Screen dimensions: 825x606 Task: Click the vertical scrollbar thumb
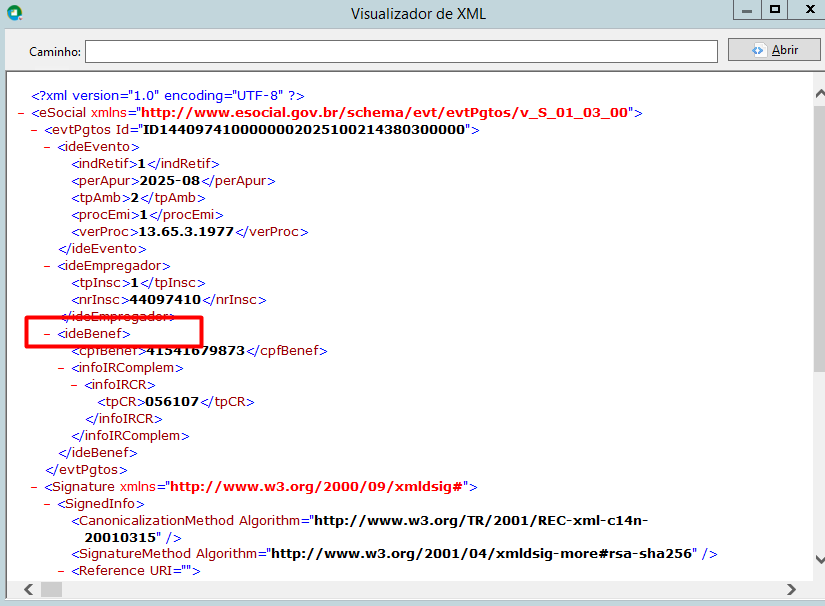[819, 239]
